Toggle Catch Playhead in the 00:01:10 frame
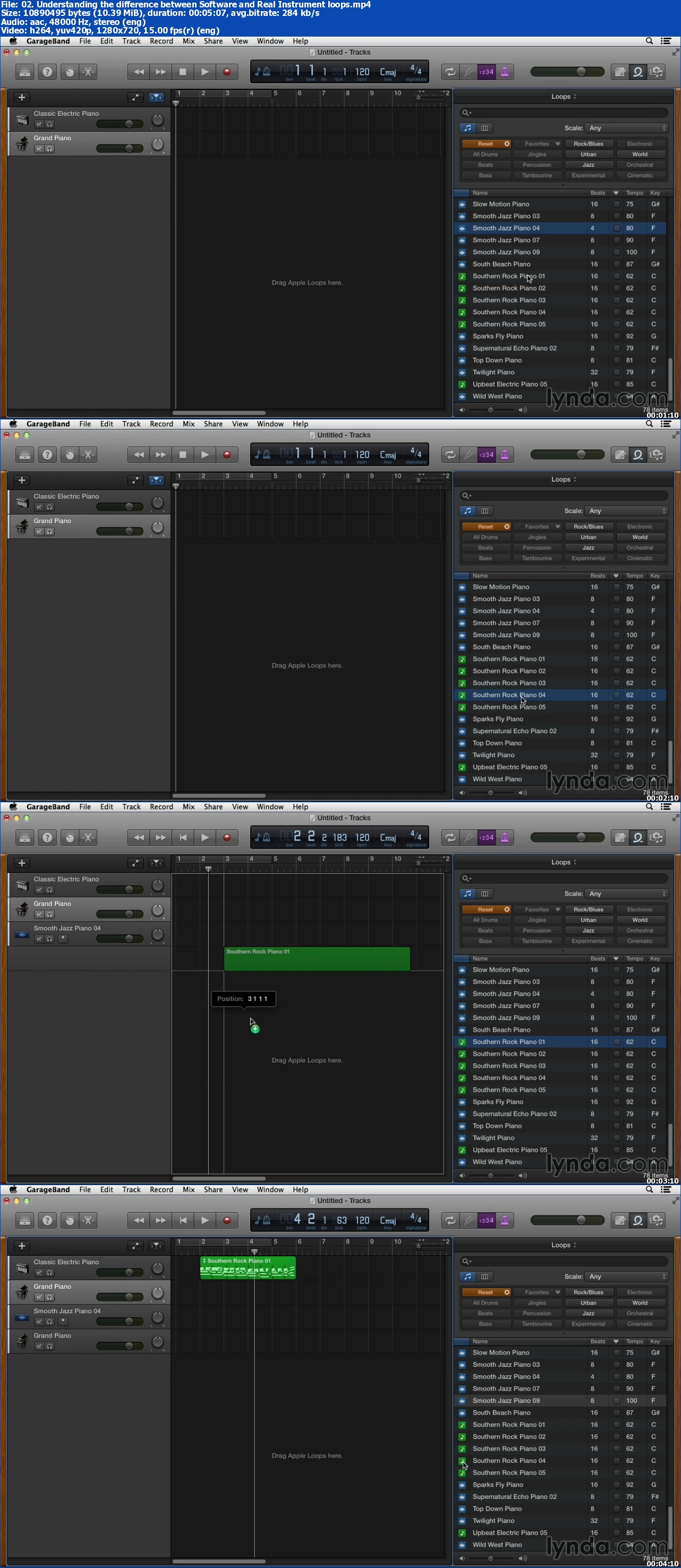Screen dimensions: 681x1568 [157, 97]
